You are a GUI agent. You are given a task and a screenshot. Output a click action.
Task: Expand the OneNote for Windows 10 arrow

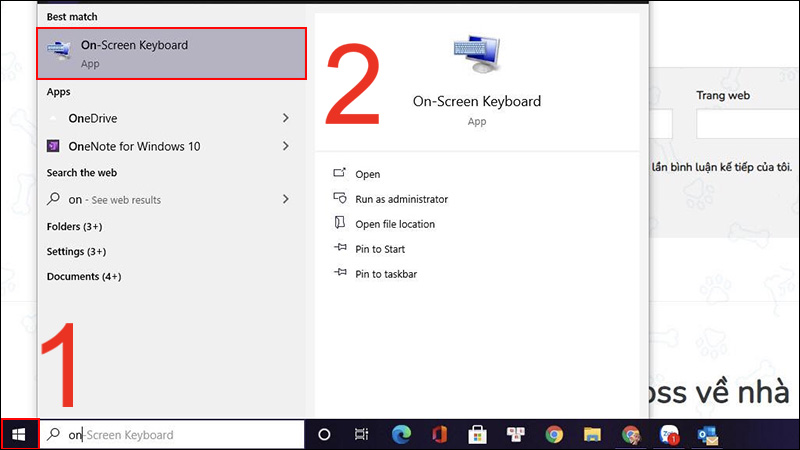[286, 146]
